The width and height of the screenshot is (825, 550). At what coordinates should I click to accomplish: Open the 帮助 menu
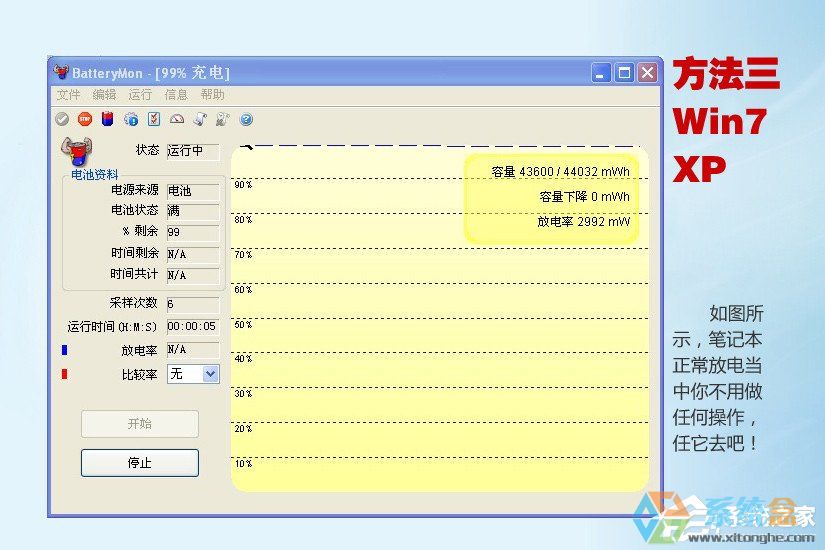click(x=212, y=95)
